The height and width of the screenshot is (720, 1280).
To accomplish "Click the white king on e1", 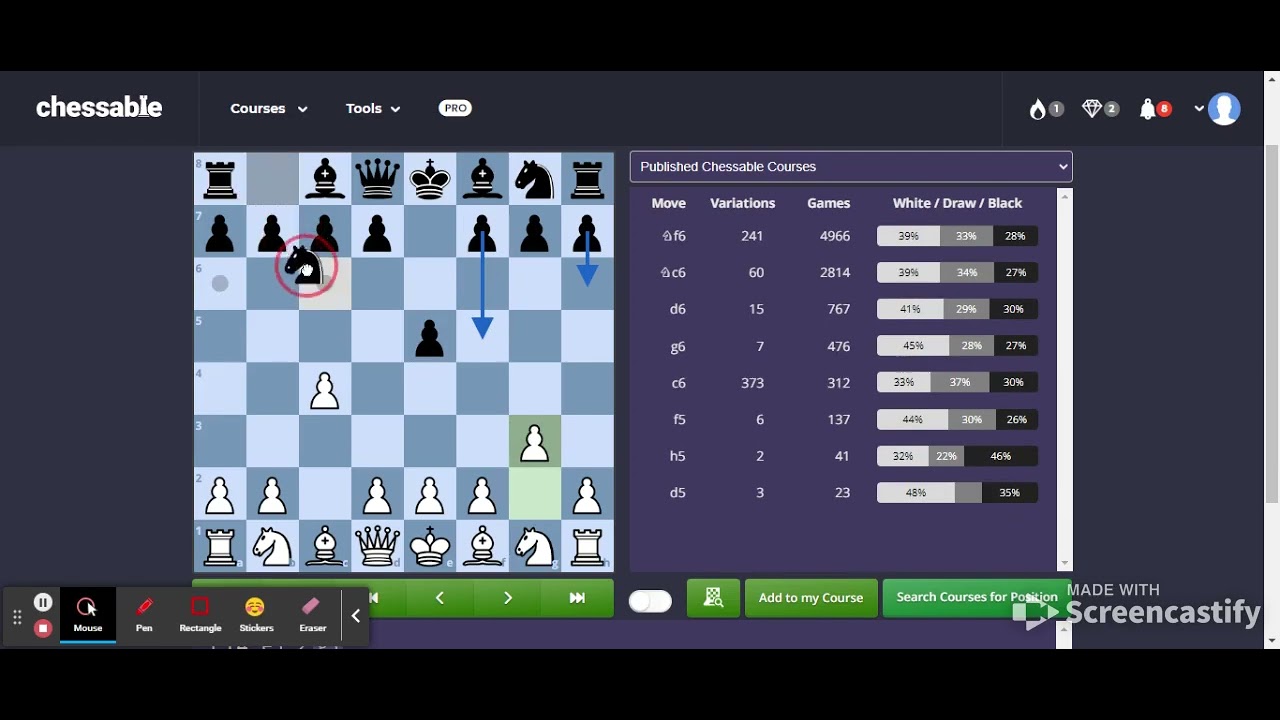I will [x=430, y=546].
